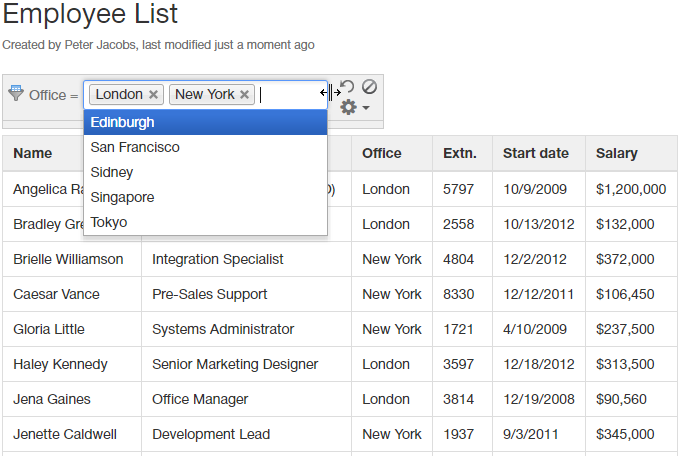Image resolution: width=681 pixels, height=456 pixels.
Task: Sort by the Start date column header
Action: tap(536, 153)
